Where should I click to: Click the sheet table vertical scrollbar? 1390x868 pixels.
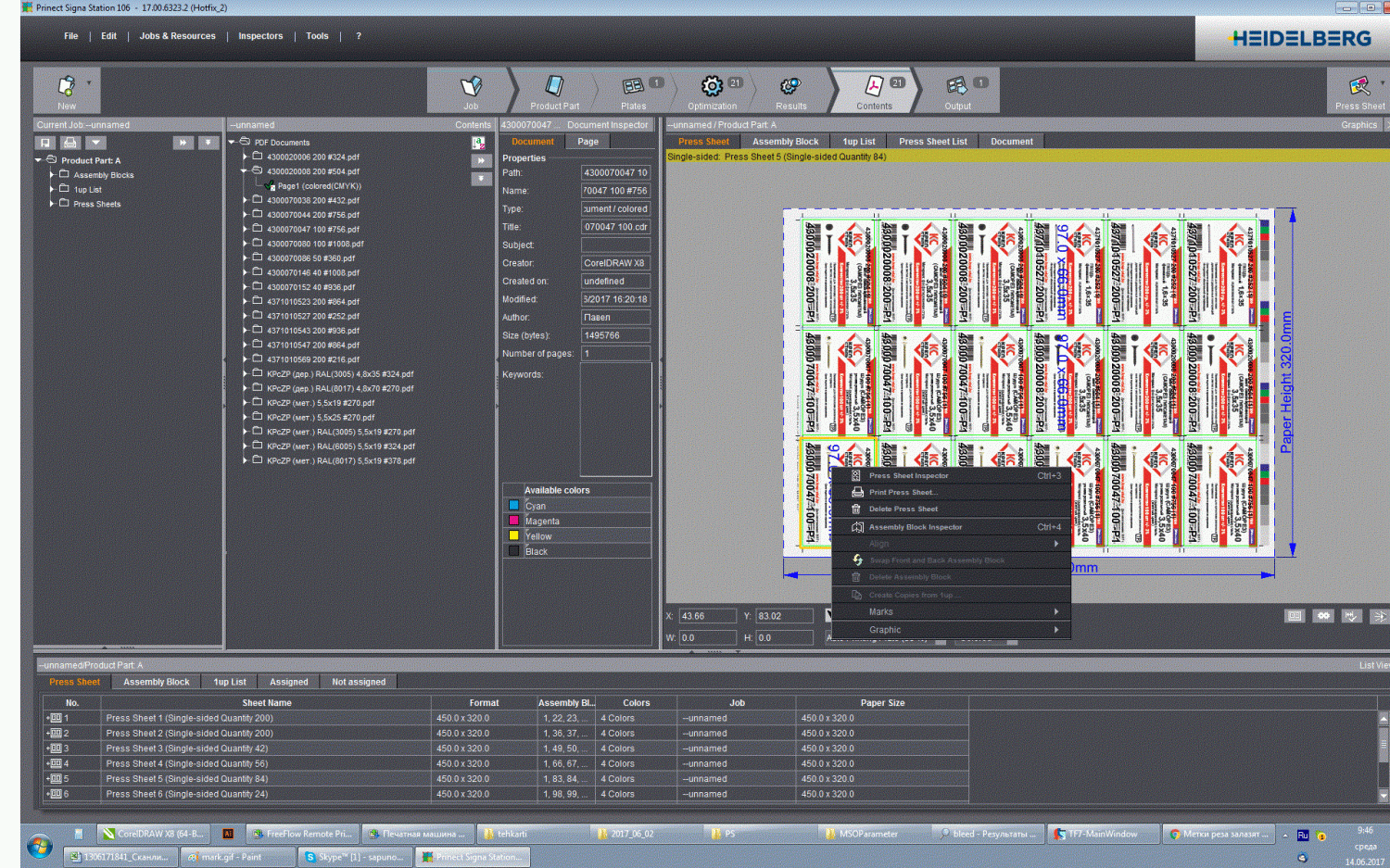1383,756
